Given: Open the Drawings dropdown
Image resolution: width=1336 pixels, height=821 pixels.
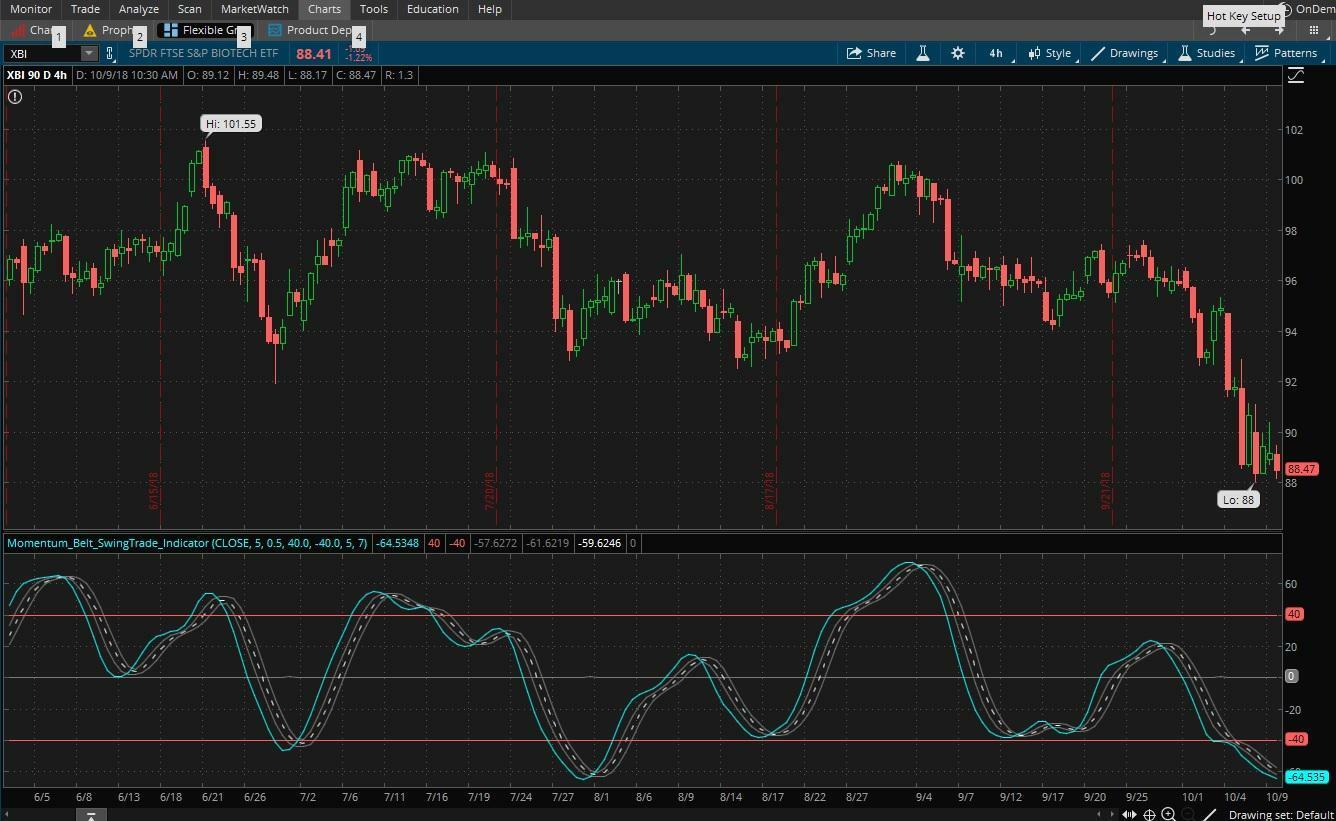Looking at the screenshot, I should click(1126, 53).
